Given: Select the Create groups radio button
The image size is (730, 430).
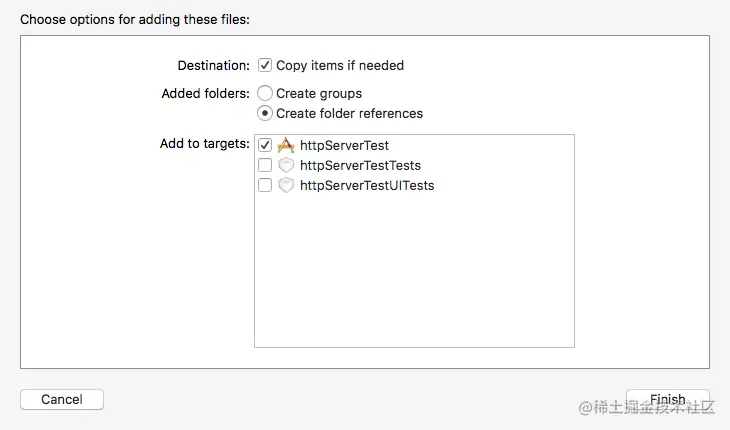Looking at the screenshot, I should click(265, 93).
